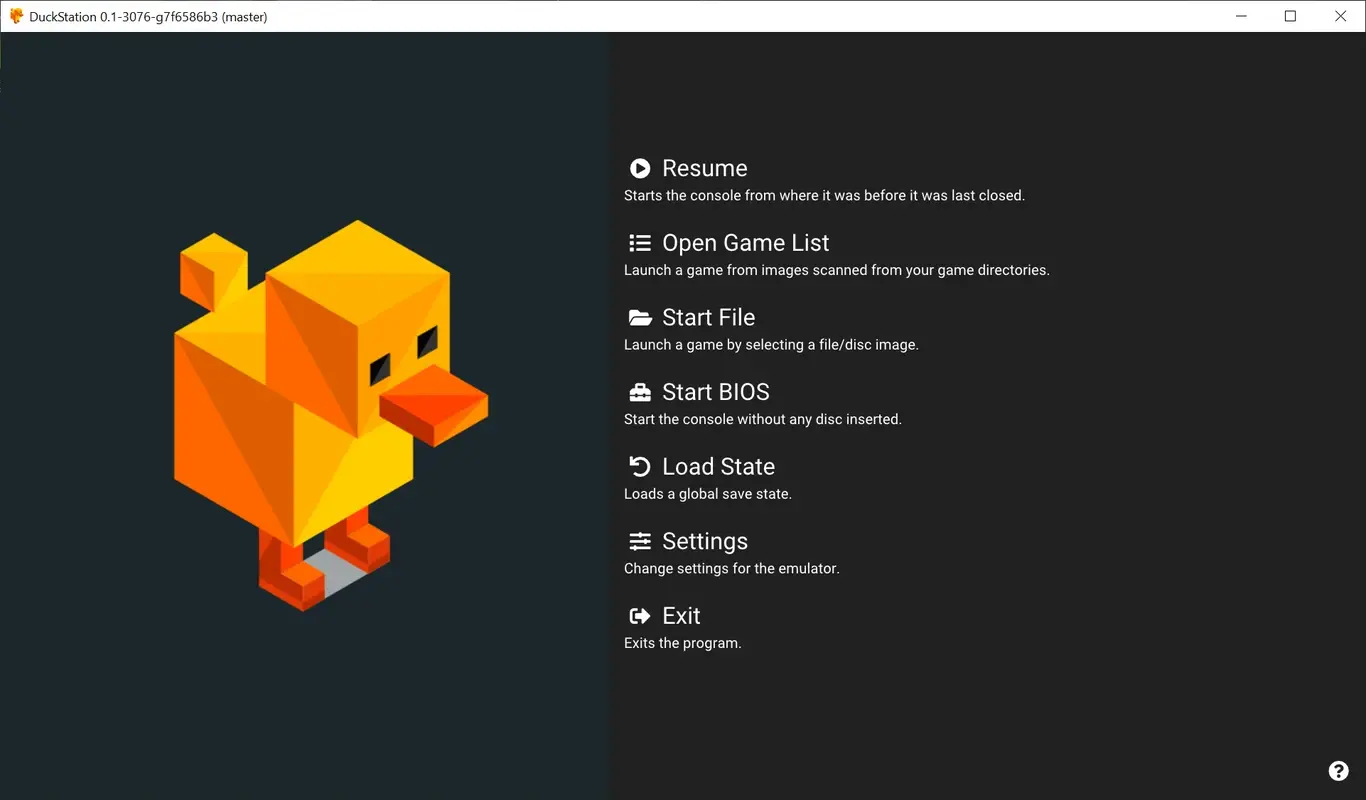Viewport: 1366px width, 800px height.
Task: Open Settings to change emulator options
Action: [x=705, y=541]
